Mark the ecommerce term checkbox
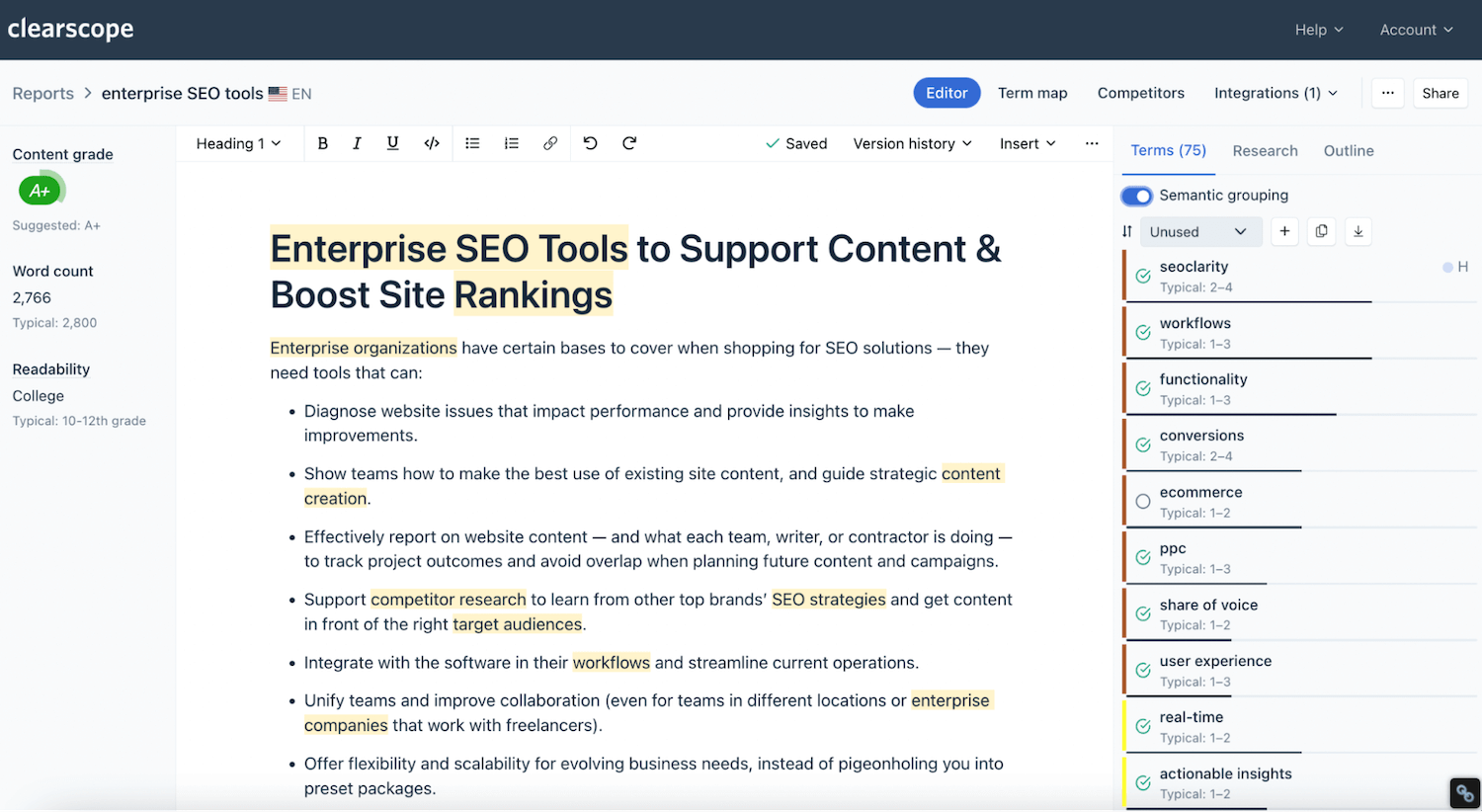Screen dimensions: 1482x812 coord(1144,499)
